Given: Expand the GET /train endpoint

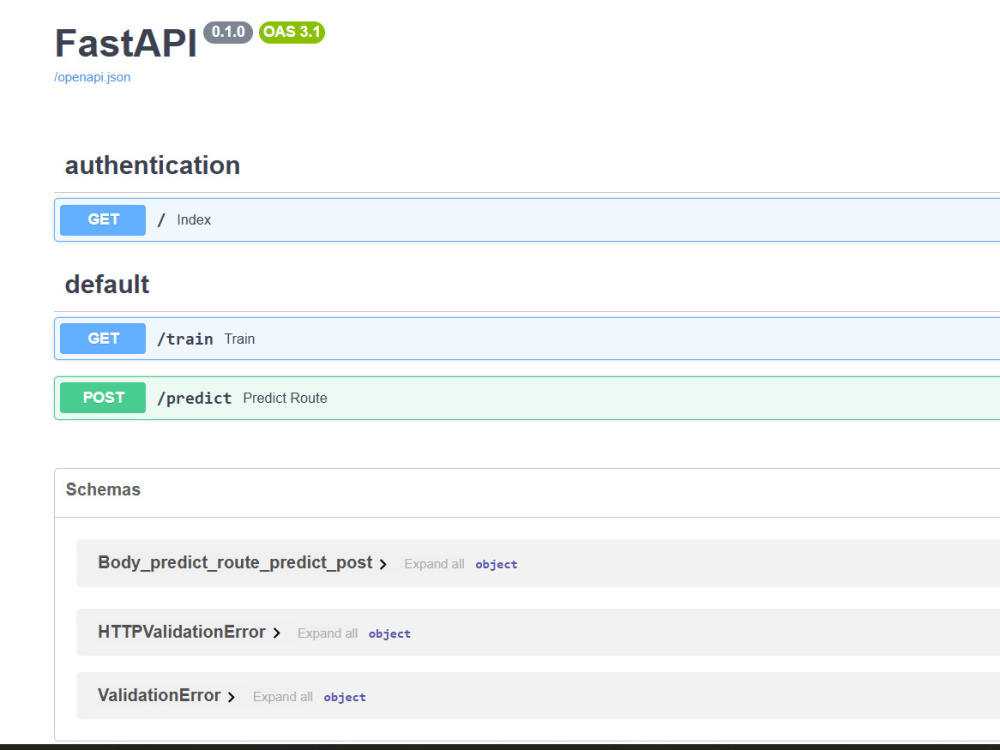Looking at the screenshot, I should [x=527, y=339].
